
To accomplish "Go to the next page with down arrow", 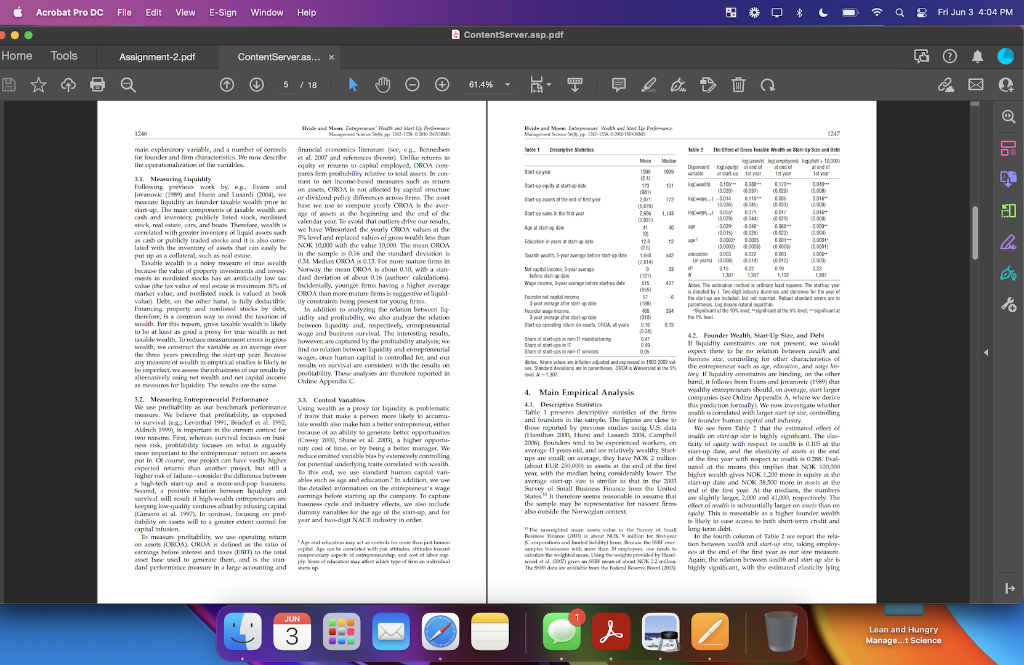I will tap(256, 85).
